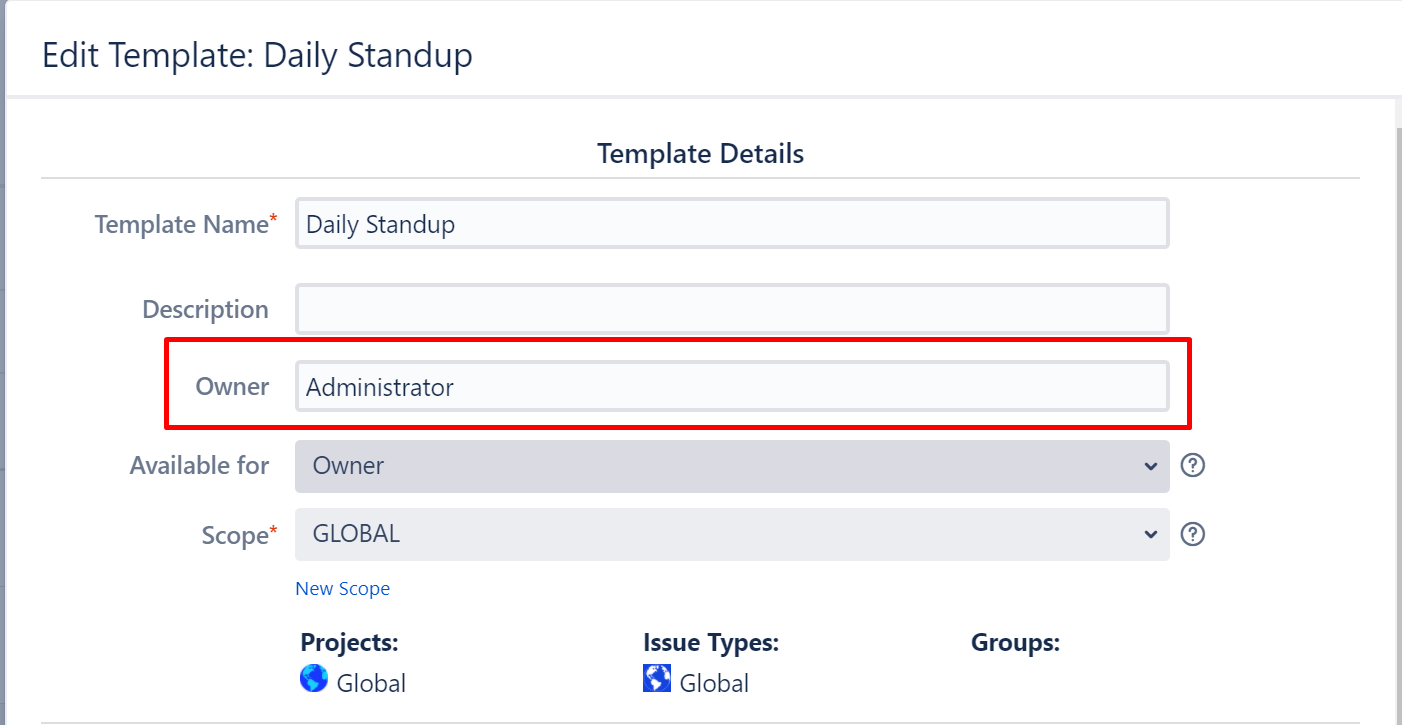Select the Owner field containing Administrator
This screenshot has width=1402, height=725.
click(731, 387)
